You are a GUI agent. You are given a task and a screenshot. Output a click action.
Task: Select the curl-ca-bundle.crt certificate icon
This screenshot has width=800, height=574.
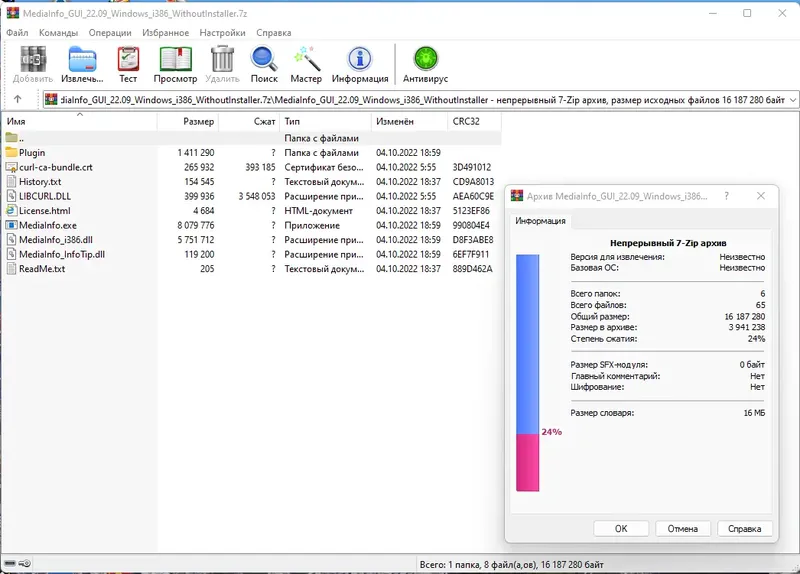11,167
